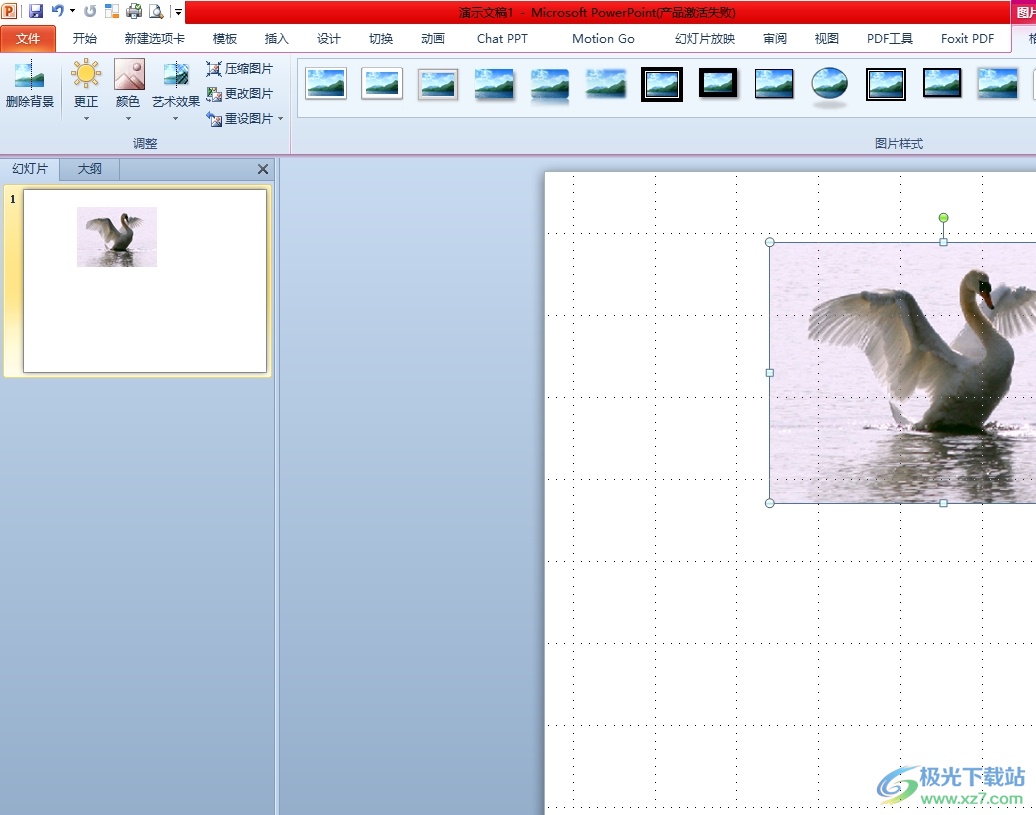
Task: Click the Save icon in quick access toolbar
Action: click(36, 11)
